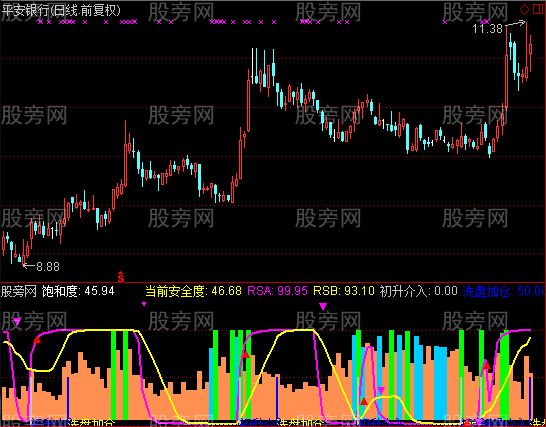Click the red split-square window icon
Viewport: 546px width, 427px height.
tap(539, 9)
